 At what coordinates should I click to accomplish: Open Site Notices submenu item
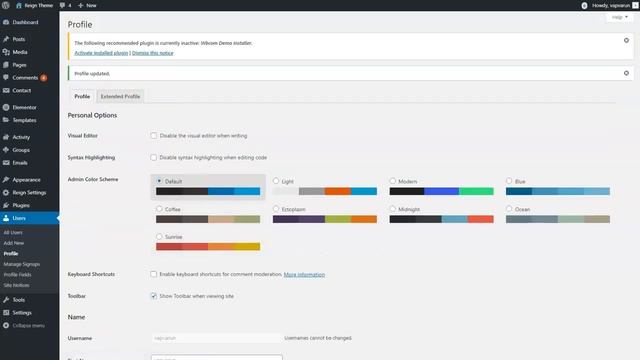(17, 285)
